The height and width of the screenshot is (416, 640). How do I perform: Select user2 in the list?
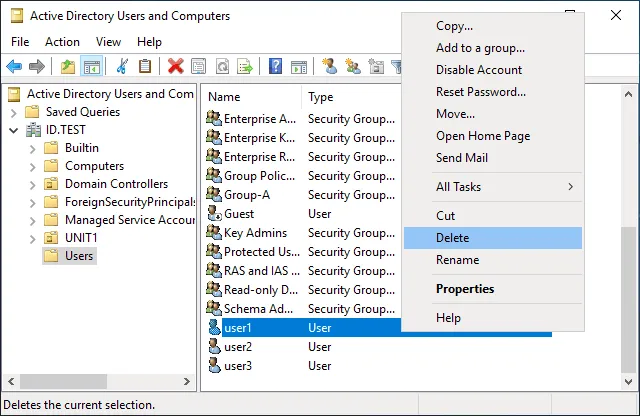[x=238, y=347]
